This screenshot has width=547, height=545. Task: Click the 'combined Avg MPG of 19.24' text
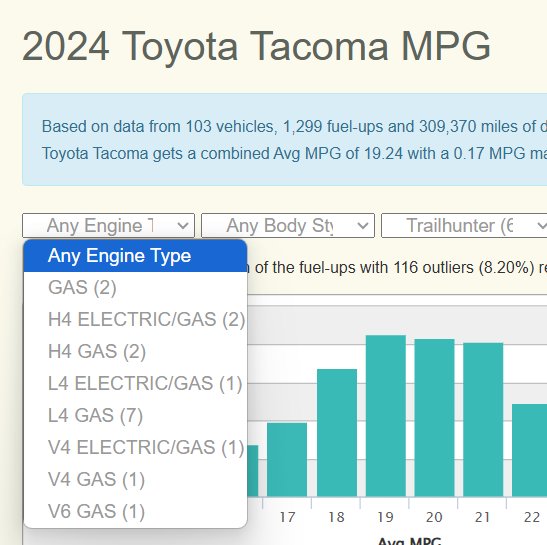point(302,154)
